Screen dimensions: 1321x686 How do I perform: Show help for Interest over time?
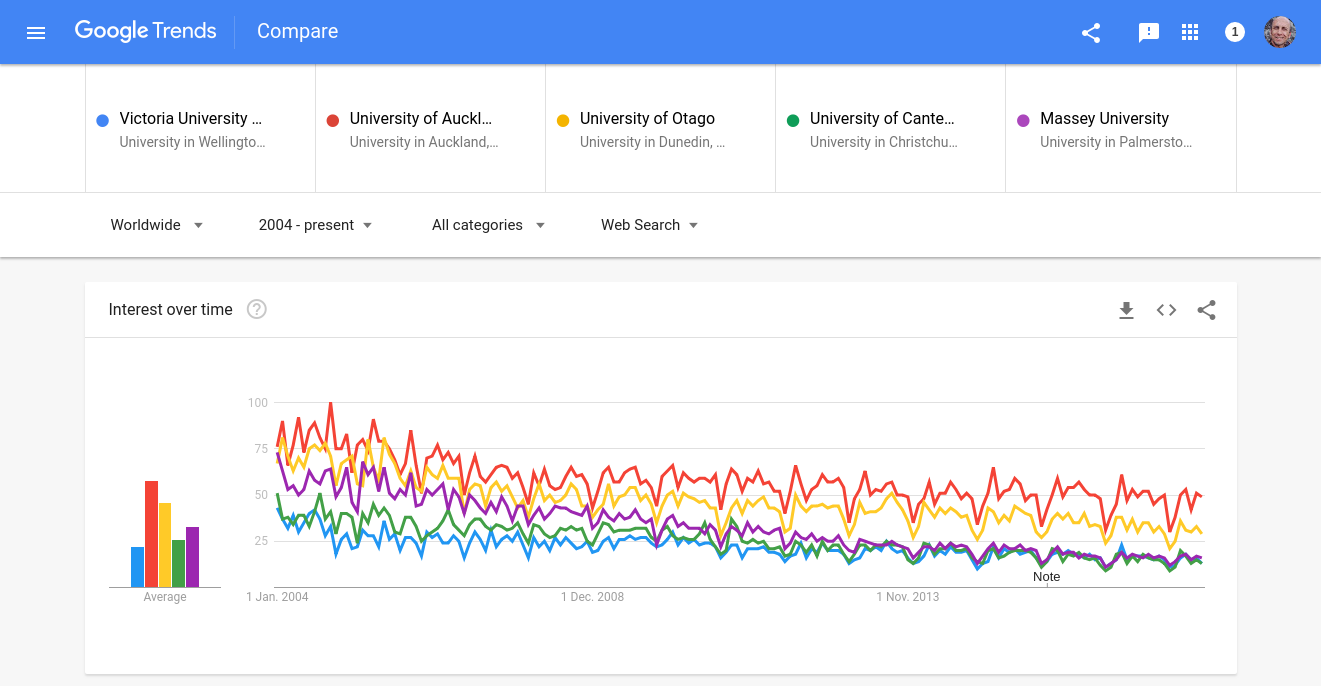[x=257, y=310]
